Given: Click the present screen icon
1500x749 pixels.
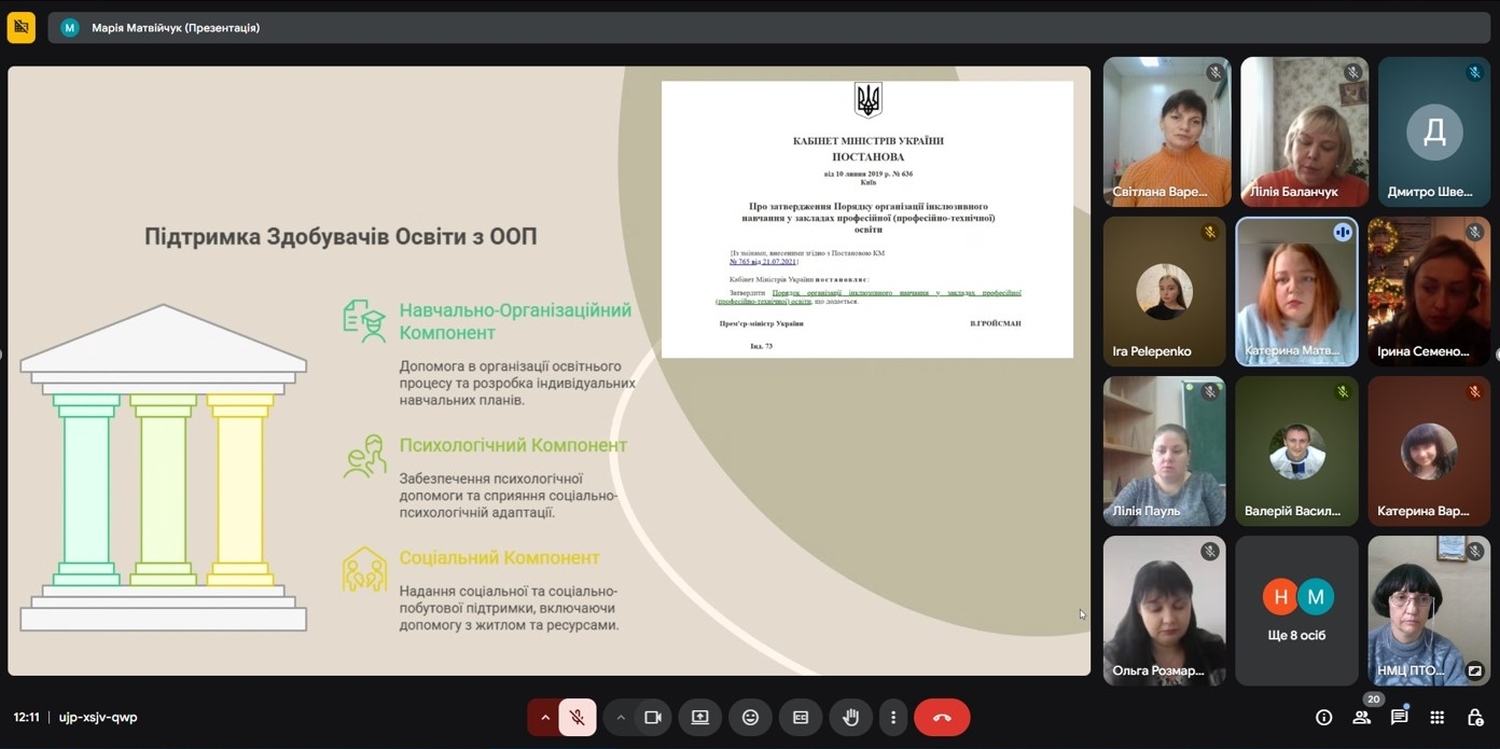Looking at the screenshot, I should point(700,717).
